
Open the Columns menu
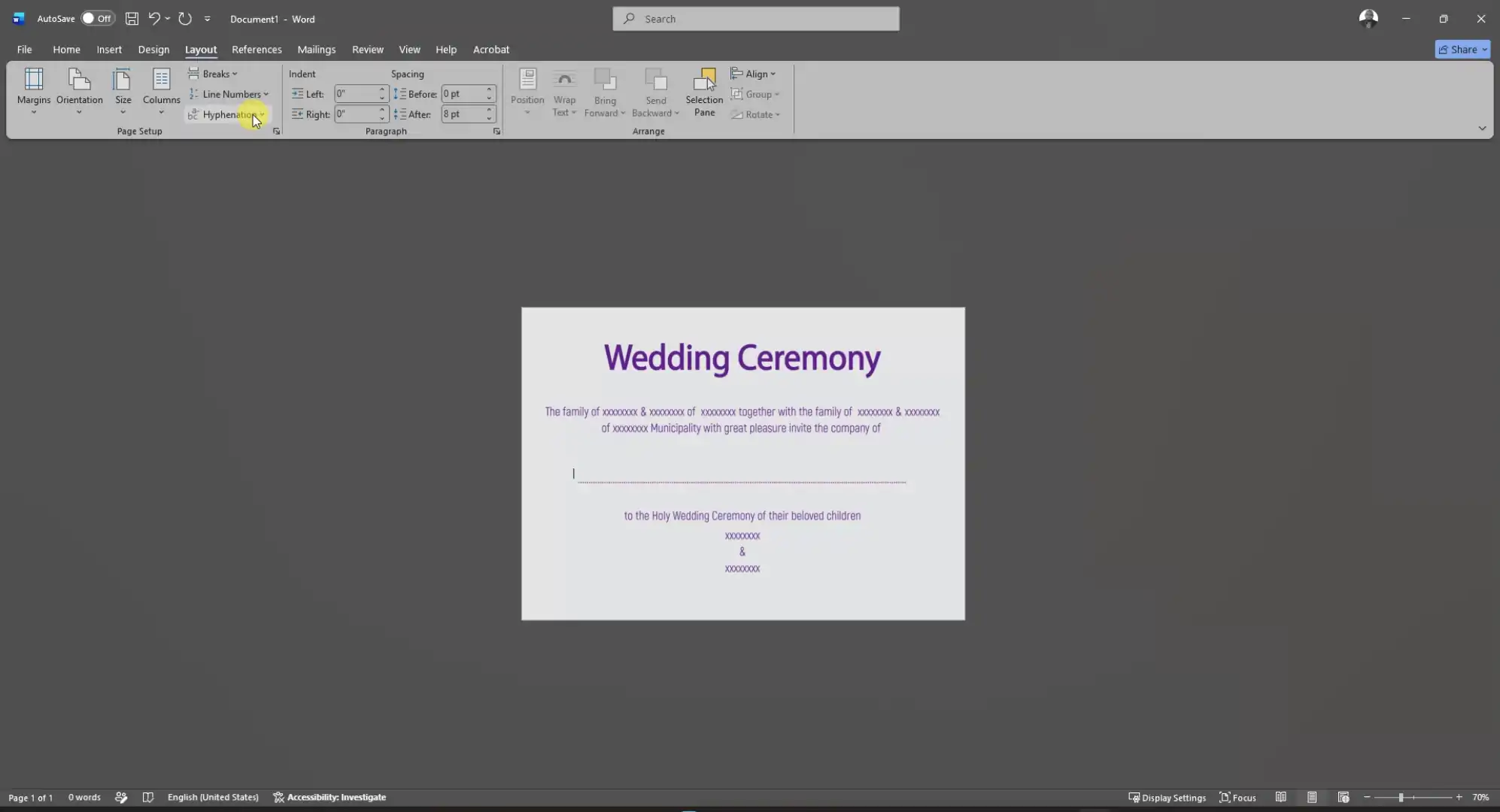(161, 92)
